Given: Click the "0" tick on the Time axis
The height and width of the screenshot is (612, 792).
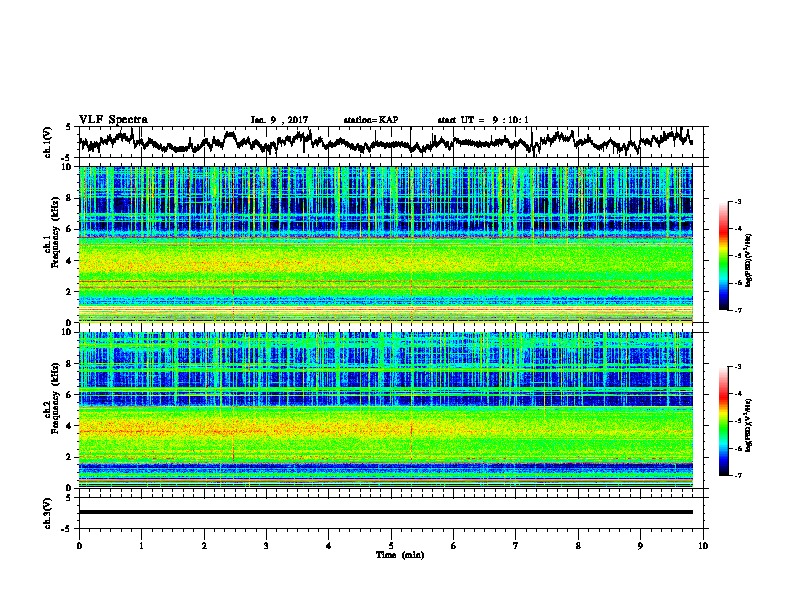Looking at the screenshot, I should point(79,546).
